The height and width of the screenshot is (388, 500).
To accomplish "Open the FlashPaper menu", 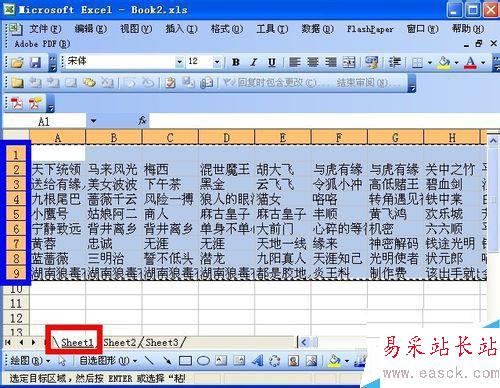I will point(370,29).
